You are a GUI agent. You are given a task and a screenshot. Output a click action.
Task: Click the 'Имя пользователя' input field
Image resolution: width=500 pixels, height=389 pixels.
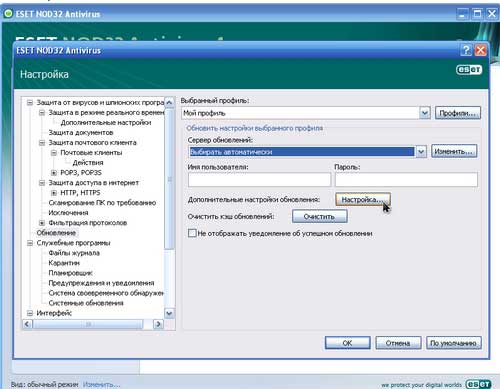(259, 180)
